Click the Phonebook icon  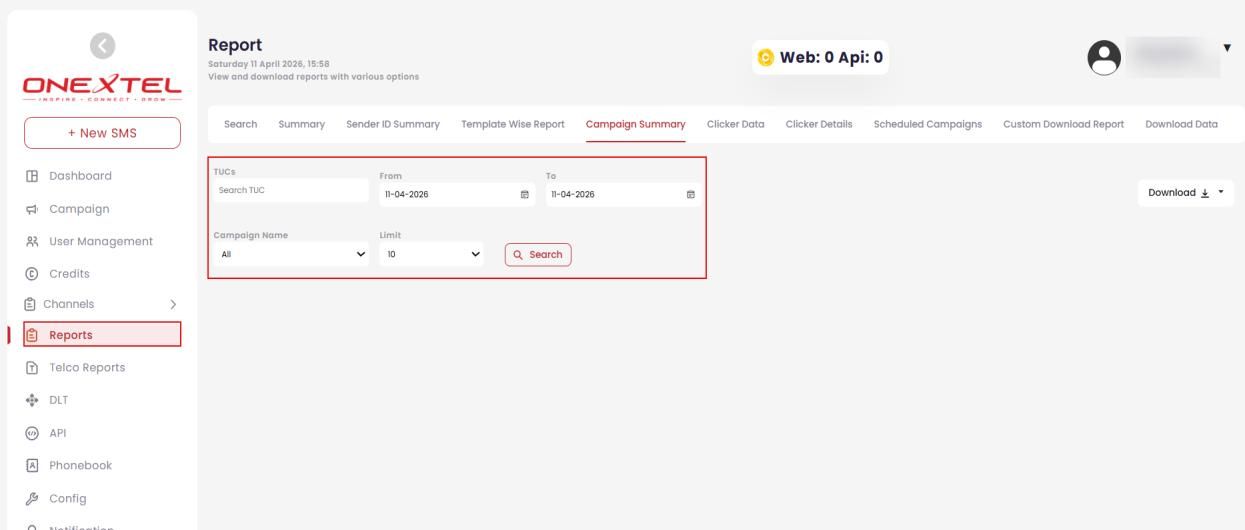[31, 466]
